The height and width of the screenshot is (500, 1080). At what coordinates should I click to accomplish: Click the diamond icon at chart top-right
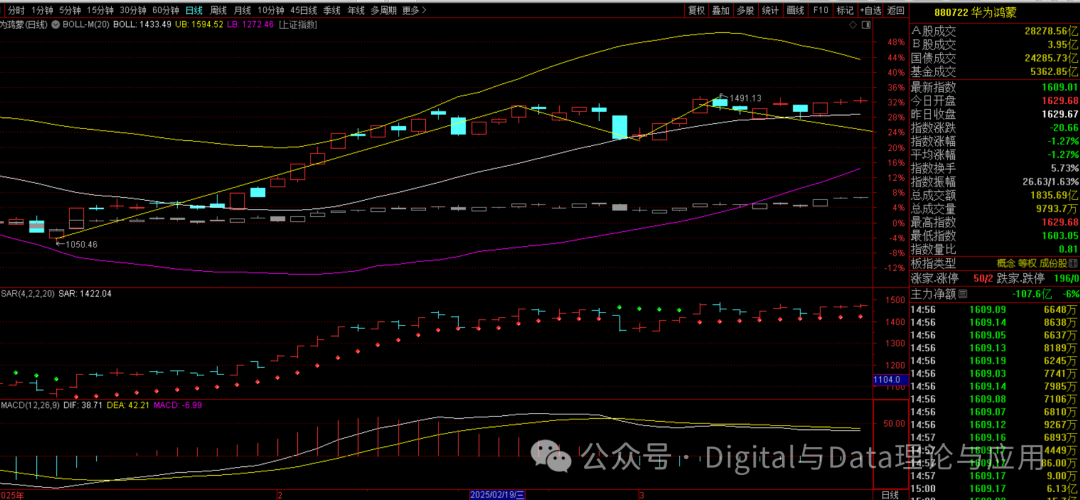854,24
